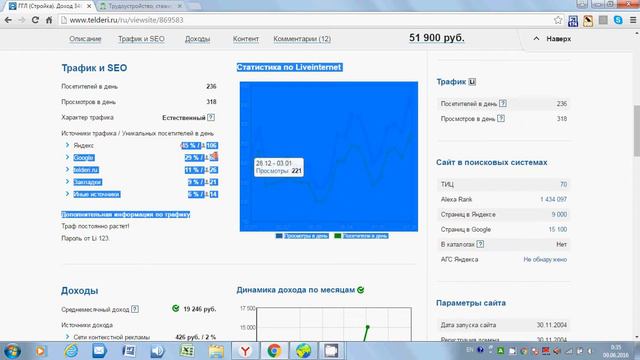Go to Трафик и SEO section tab

(141, 39)
